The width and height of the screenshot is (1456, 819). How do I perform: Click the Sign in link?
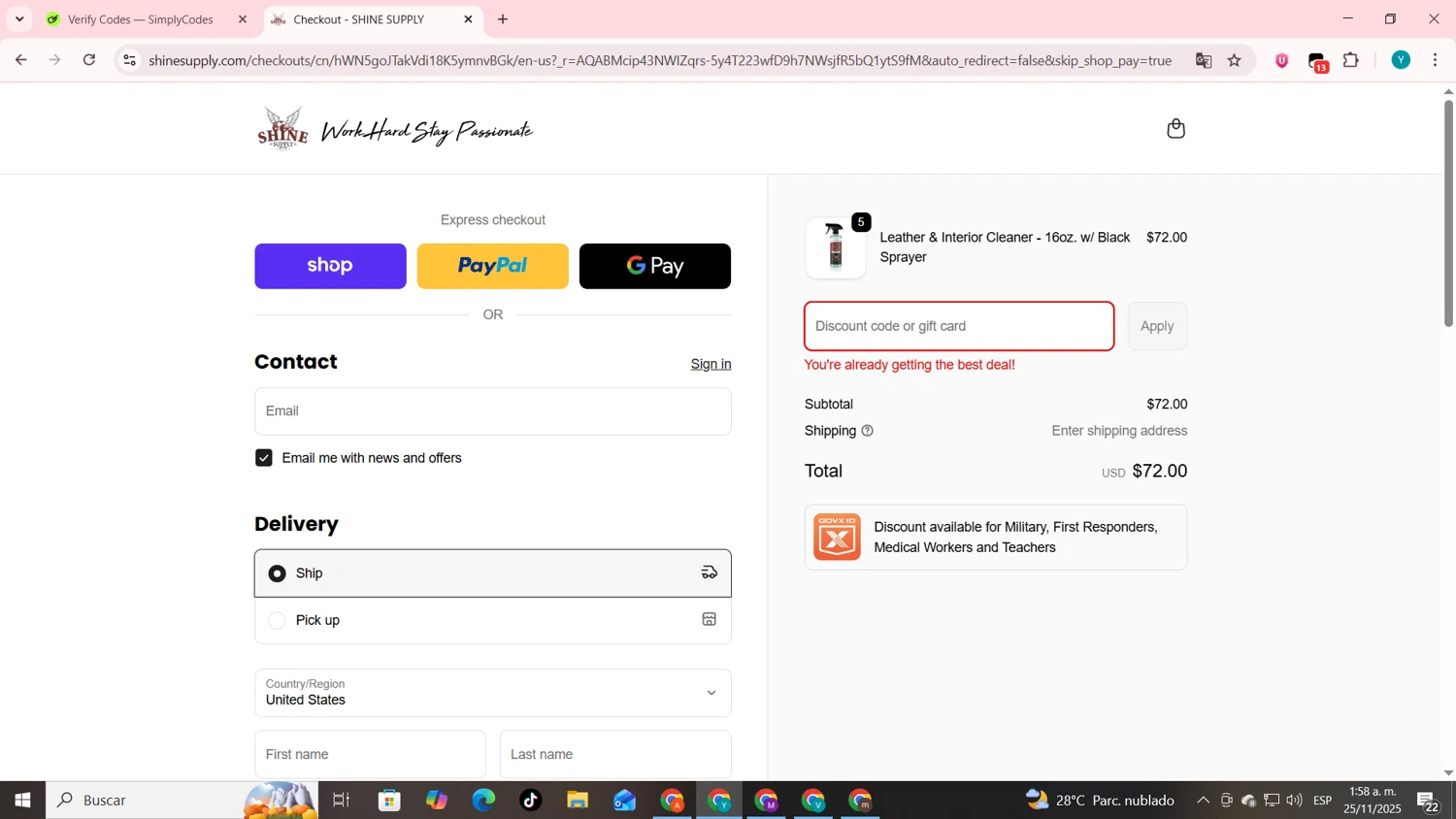click(x=711, y=364)
